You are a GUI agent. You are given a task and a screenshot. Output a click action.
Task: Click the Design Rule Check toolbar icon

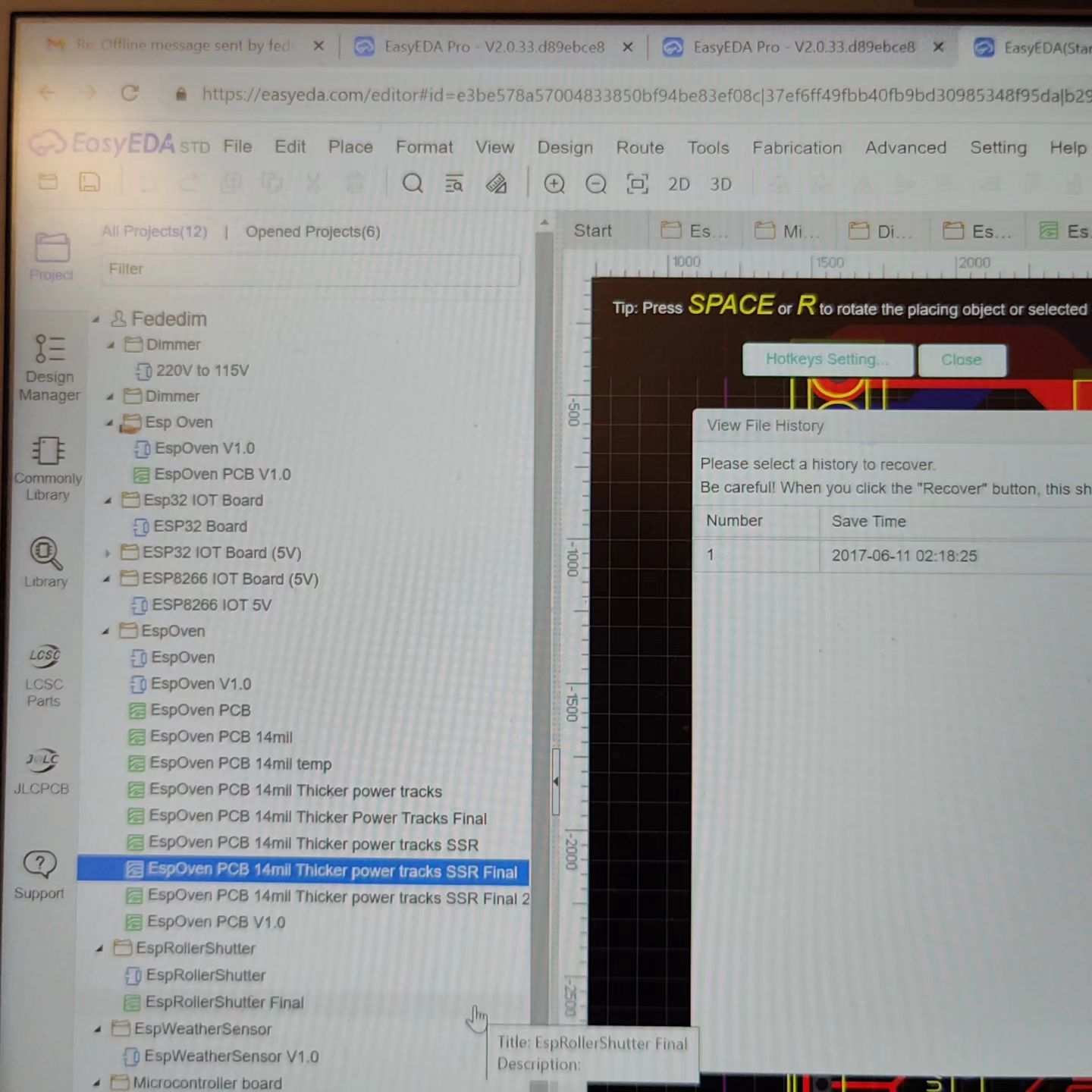pyautogui.click(x=496, y=184)
